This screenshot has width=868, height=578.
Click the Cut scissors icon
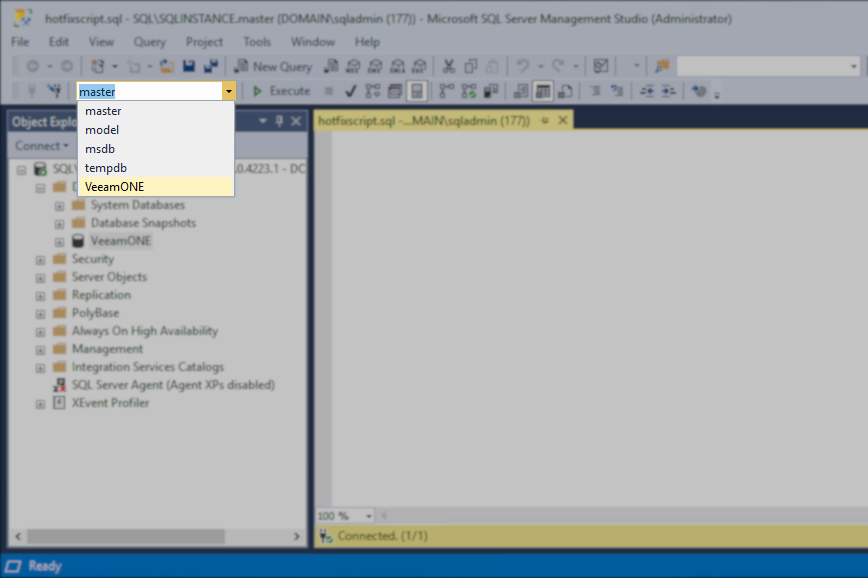coord(448,66)
